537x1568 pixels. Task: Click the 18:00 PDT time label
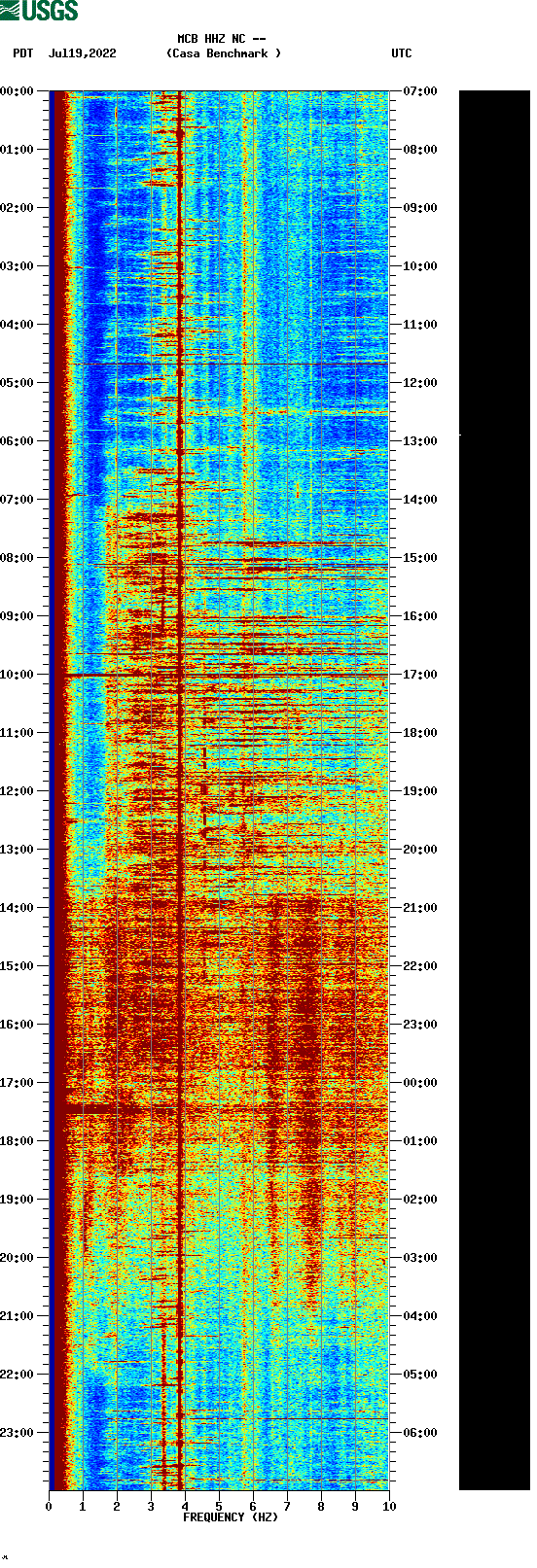point(18,1141)
